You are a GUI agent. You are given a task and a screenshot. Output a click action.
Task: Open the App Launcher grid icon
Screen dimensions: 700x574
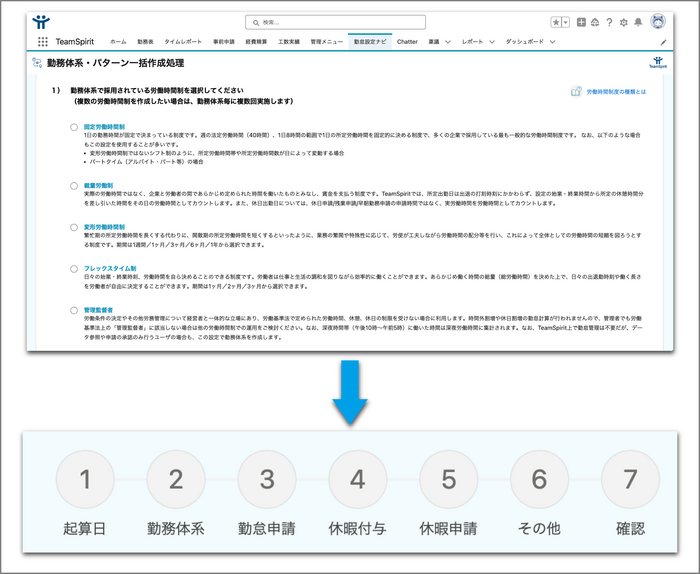pos(43,42)
